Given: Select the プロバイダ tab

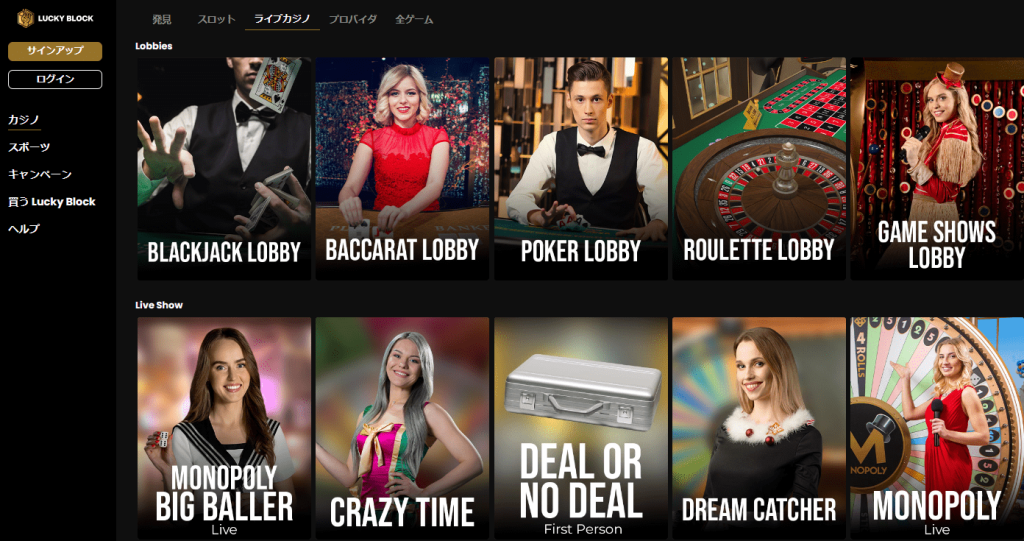Looking at the screenshot, I should point(353,20).
